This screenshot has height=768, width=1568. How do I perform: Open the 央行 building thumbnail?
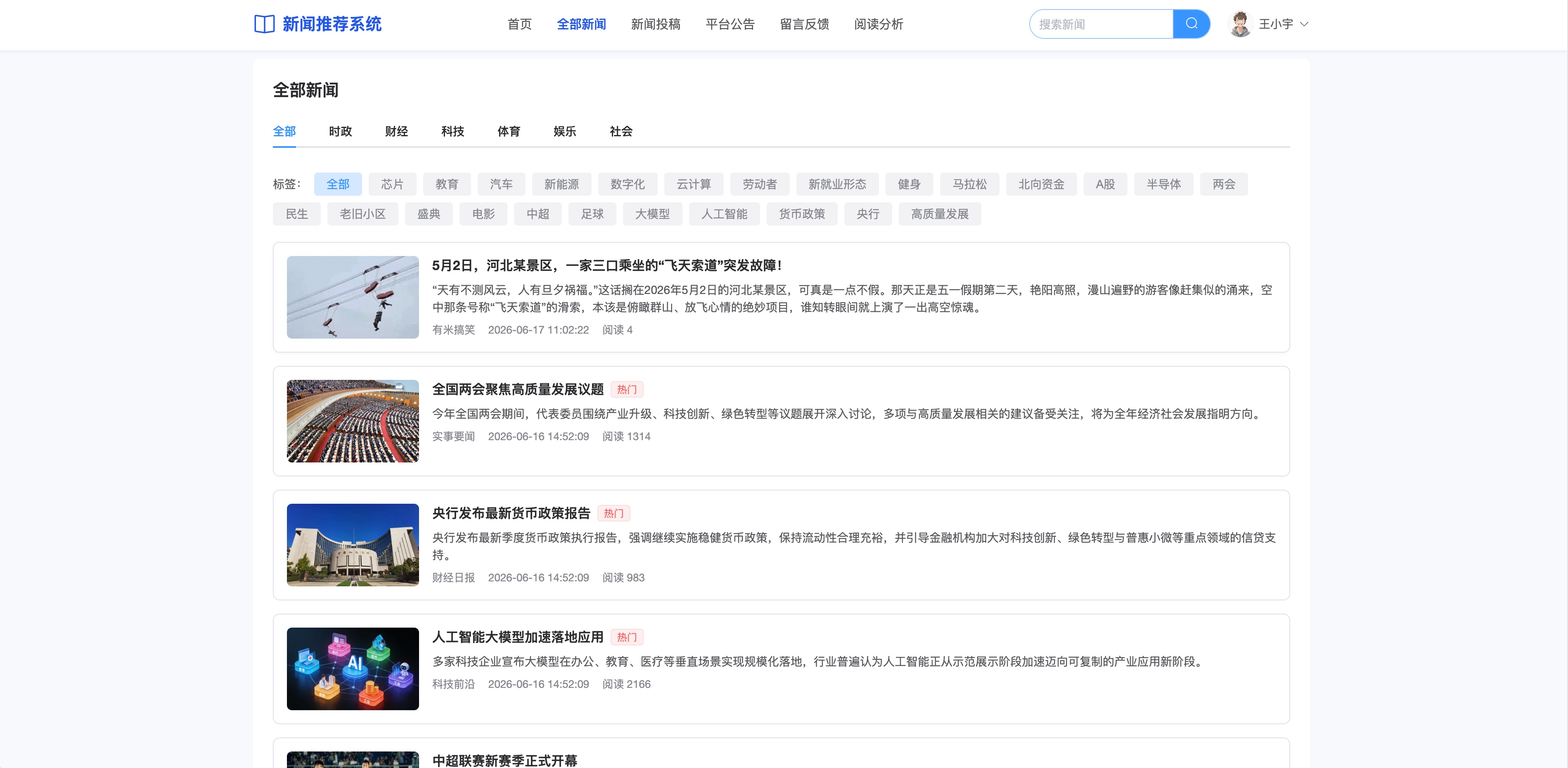click(x=353, y=545)
